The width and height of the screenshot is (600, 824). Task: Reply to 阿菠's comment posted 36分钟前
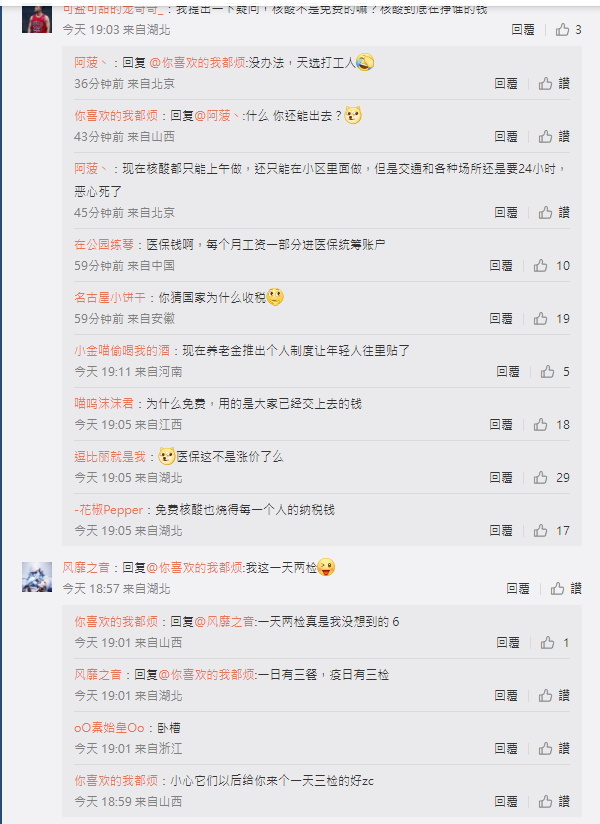point(506,83)
